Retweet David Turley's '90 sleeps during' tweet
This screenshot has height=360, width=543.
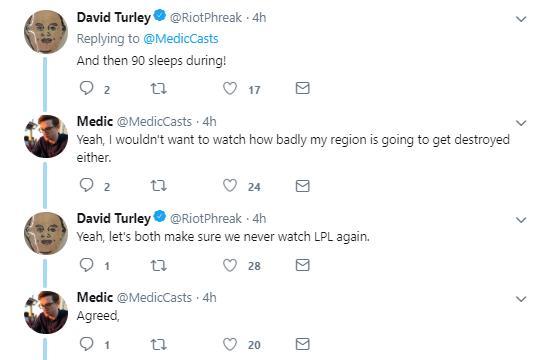click(159, 89)
